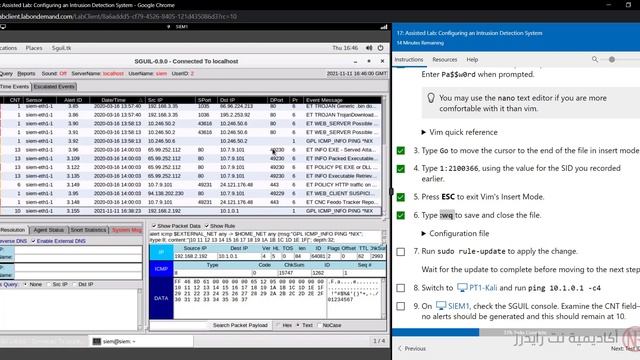Open the power icon in GNOME top panel

coord(380,48)
